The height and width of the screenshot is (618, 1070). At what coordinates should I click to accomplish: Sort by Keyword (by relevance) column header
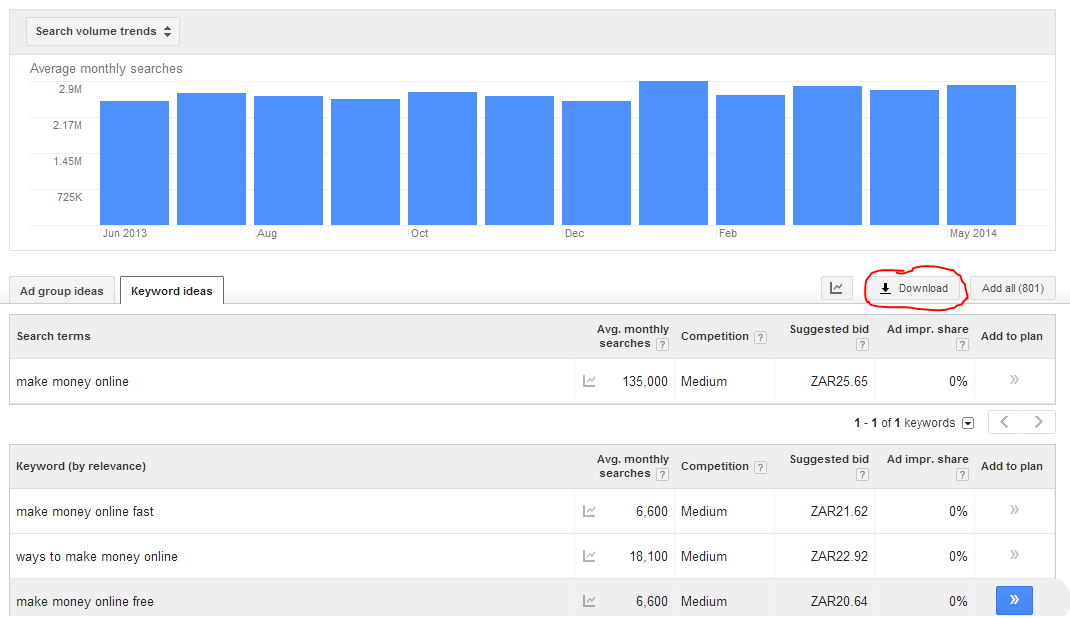(81, 466)
